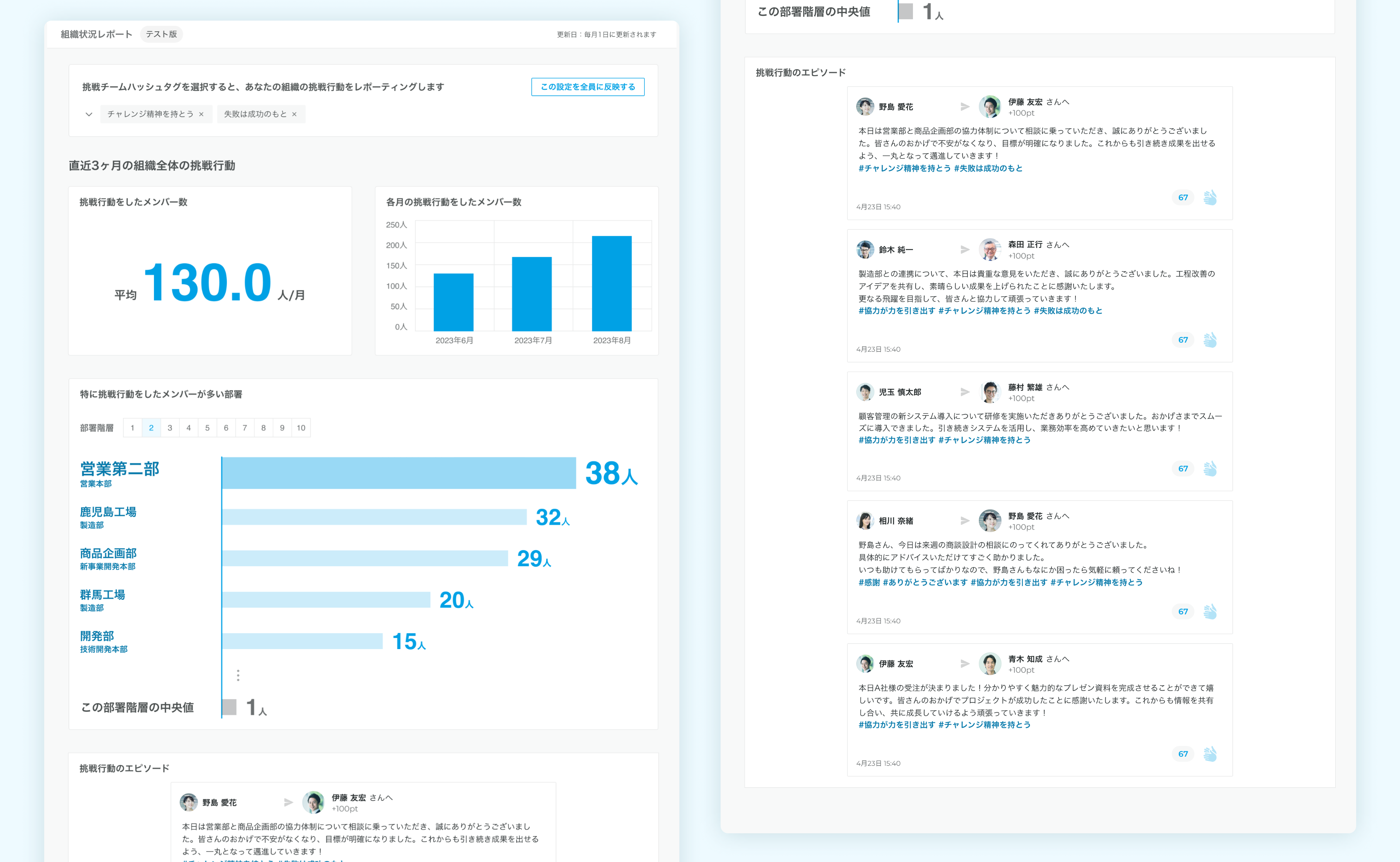Click the この設定を全員に反映する button
The image size is (1400, 862).
click(x=588, y=87)
